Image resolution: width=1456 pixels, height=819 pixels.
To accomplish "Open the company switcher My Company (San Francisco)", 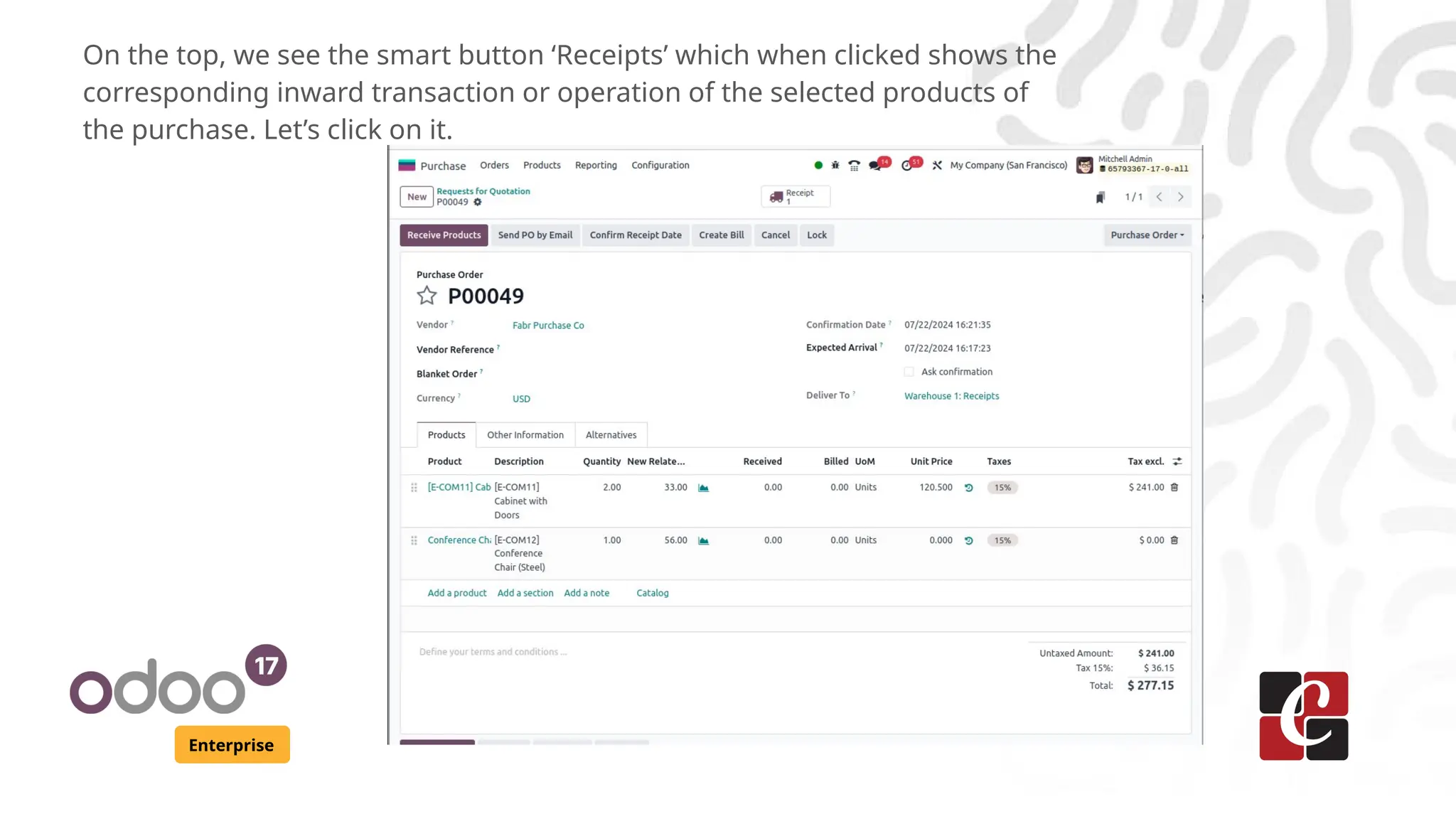I will (1009, 165).
